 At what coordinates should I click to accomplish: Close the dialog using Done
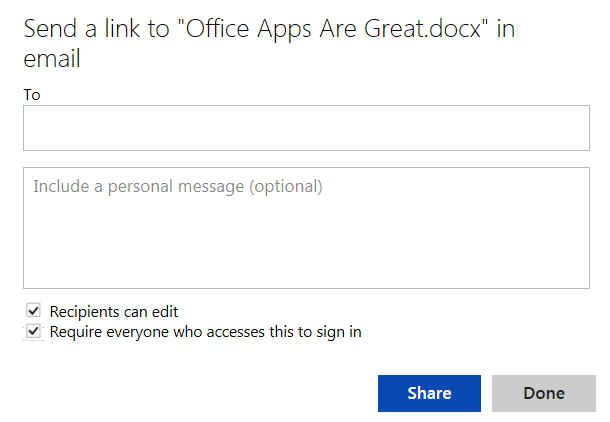coord(543,393)
